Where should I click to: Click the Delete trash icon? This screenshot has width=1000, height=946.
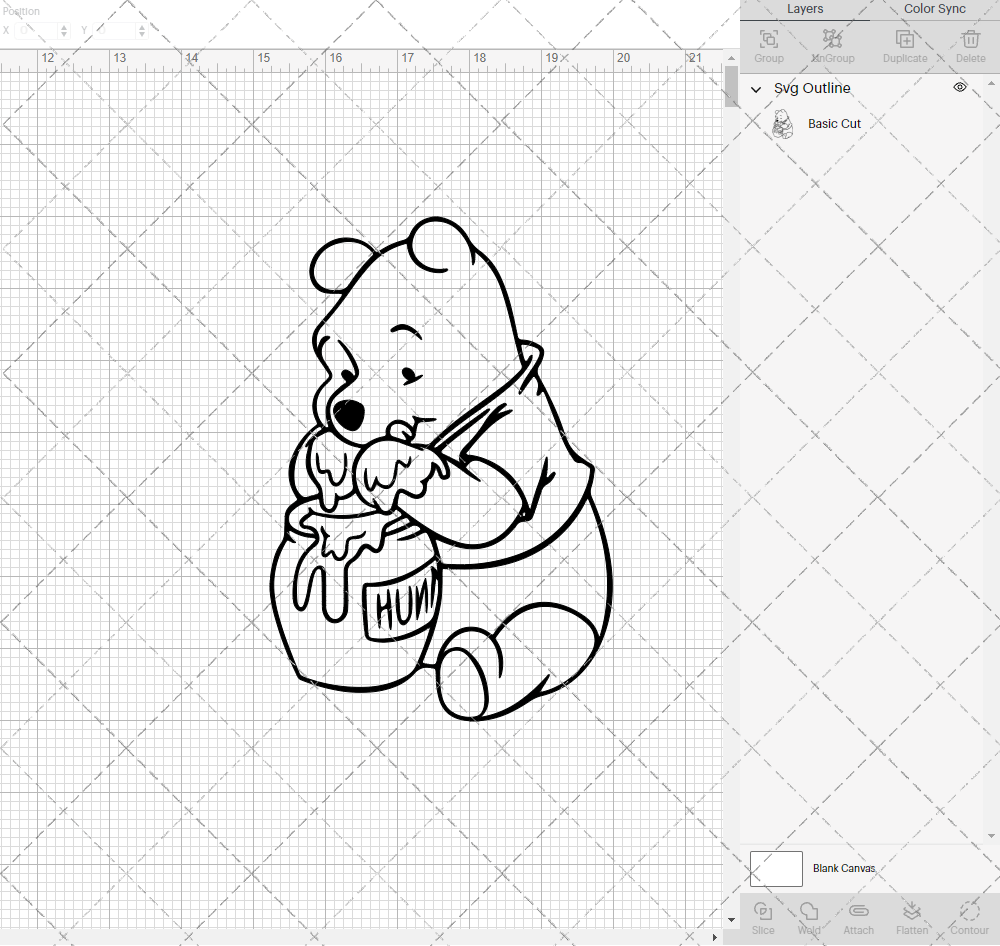click(969, 40)
